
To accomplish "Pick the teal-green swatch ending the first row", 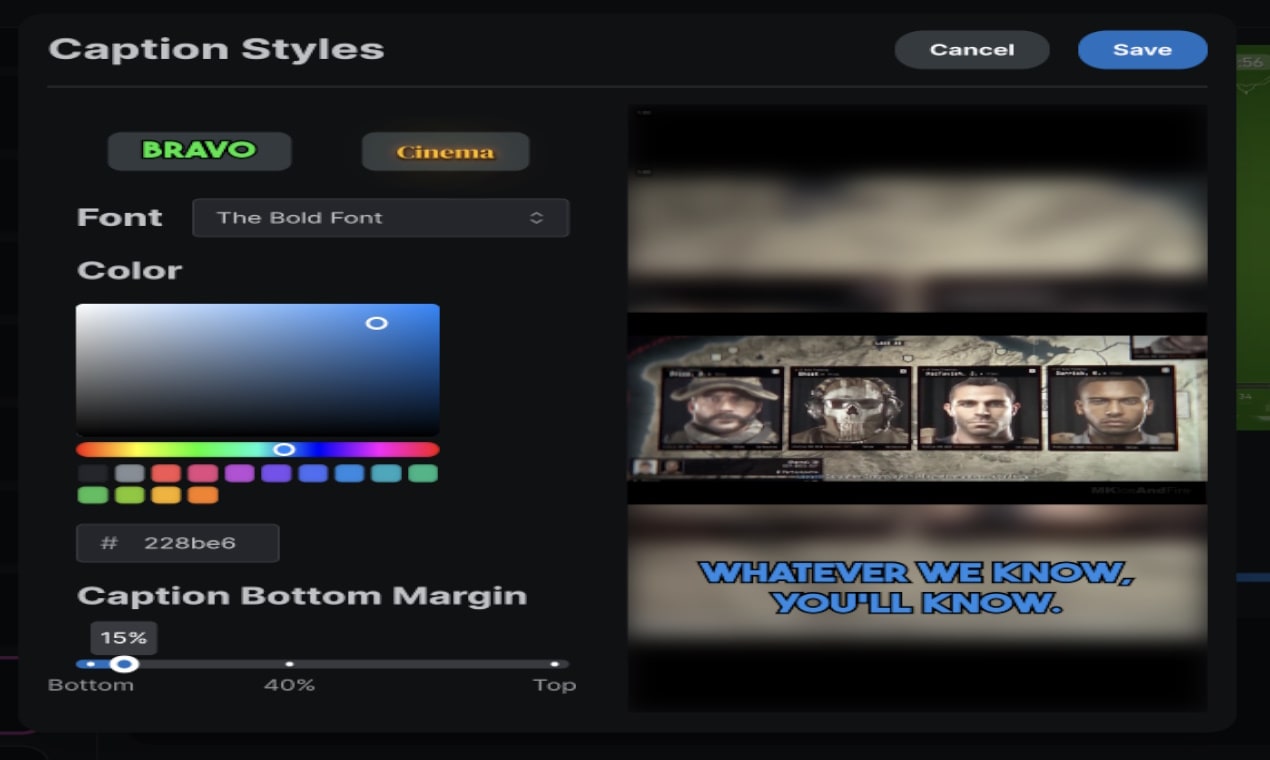I will coord(423,474).
